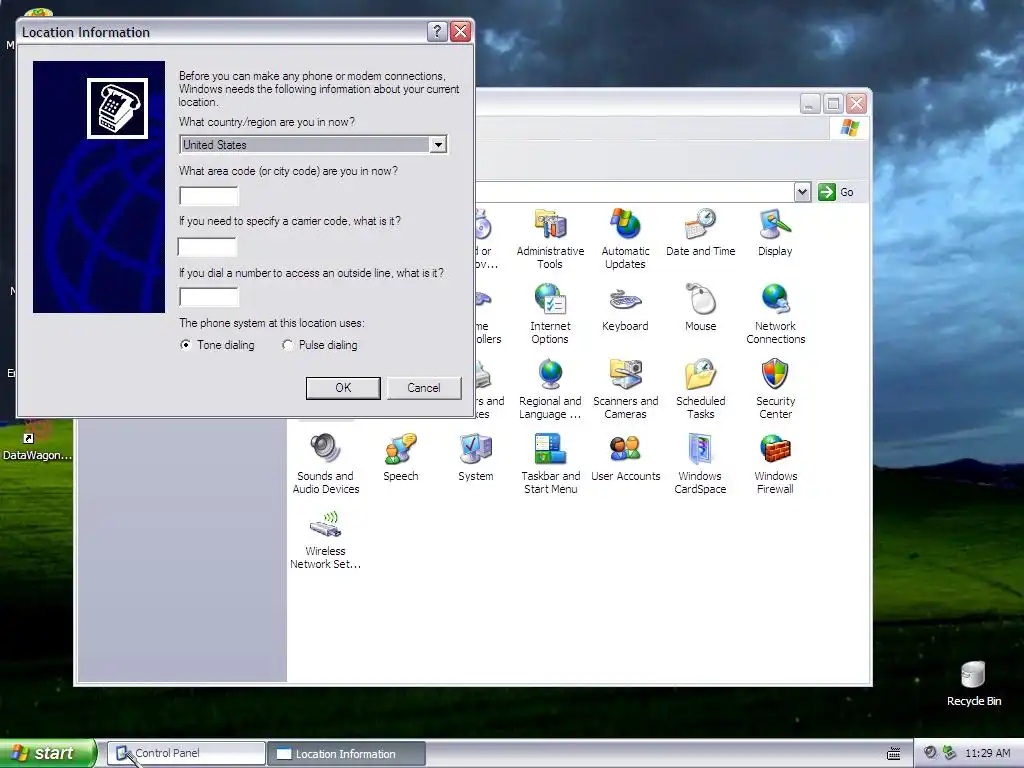Image resolution: width=1024 pixels, height=768 pixels.
Task: Focus the carrier code input field
Action: click(207, 247)
